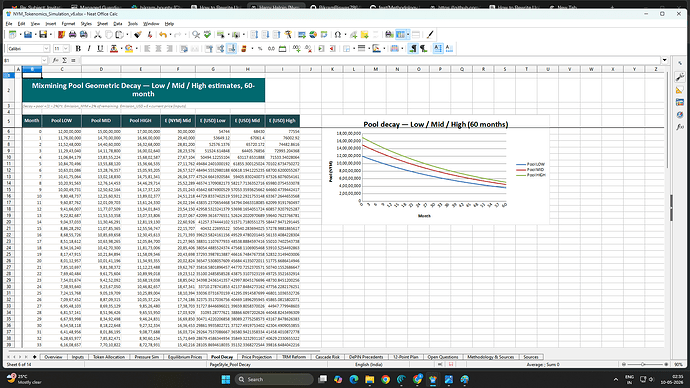Open the sidebar Functions panel
This screenshot has width=690, height=388.
pos(680,127)
